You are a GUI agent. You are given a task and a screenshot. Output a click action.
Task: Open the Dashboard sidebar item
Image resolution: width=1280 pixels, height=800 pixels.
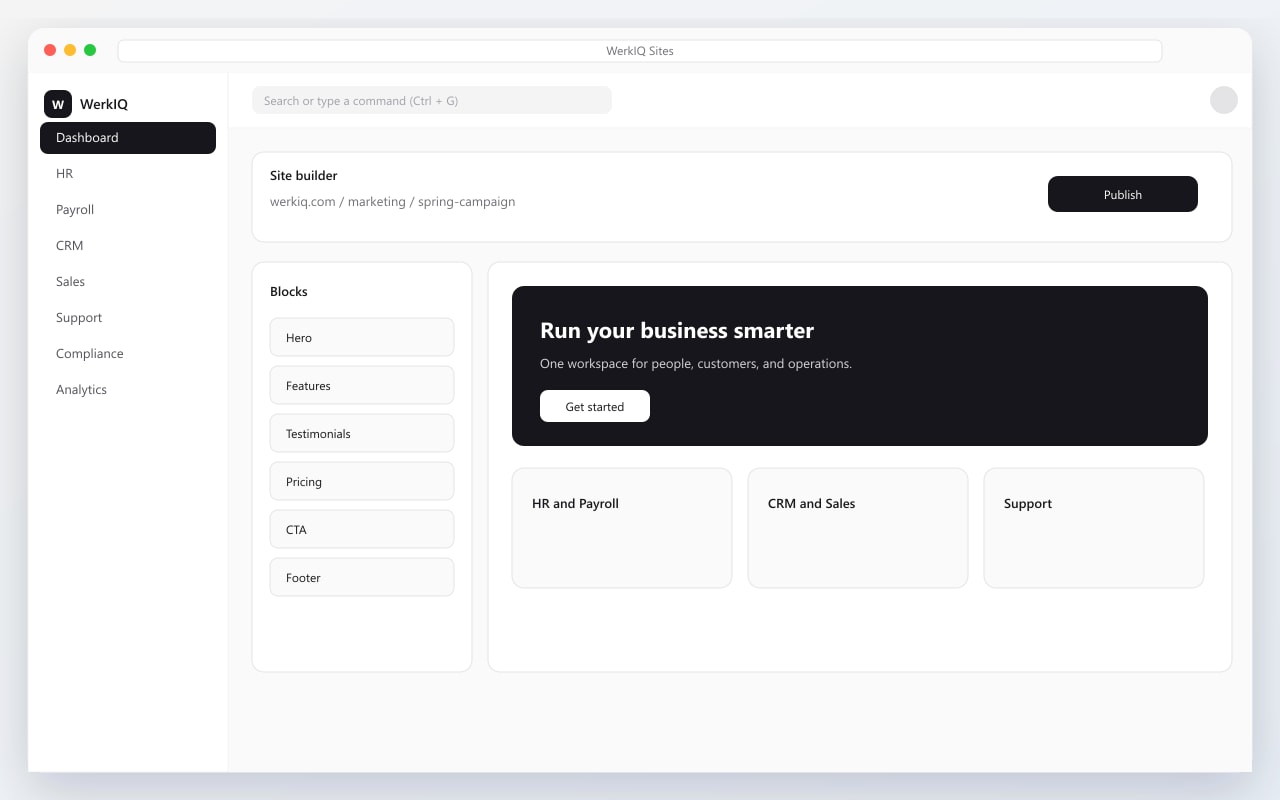128,138
